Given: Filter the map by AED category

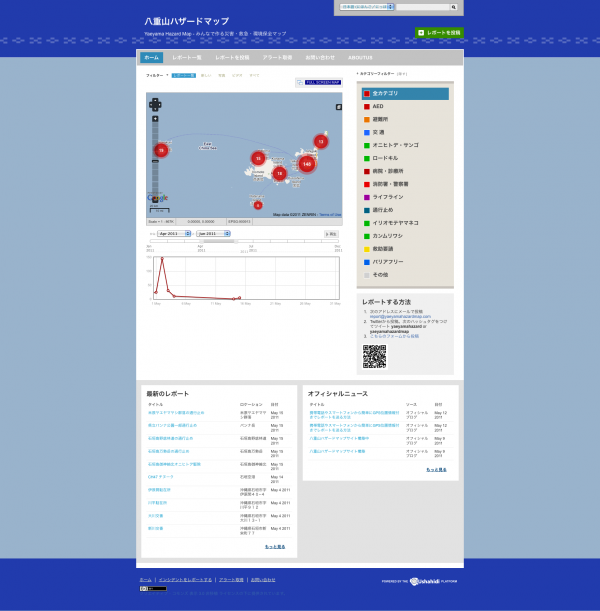Looking at the screenshot, I should pos(405,106).
